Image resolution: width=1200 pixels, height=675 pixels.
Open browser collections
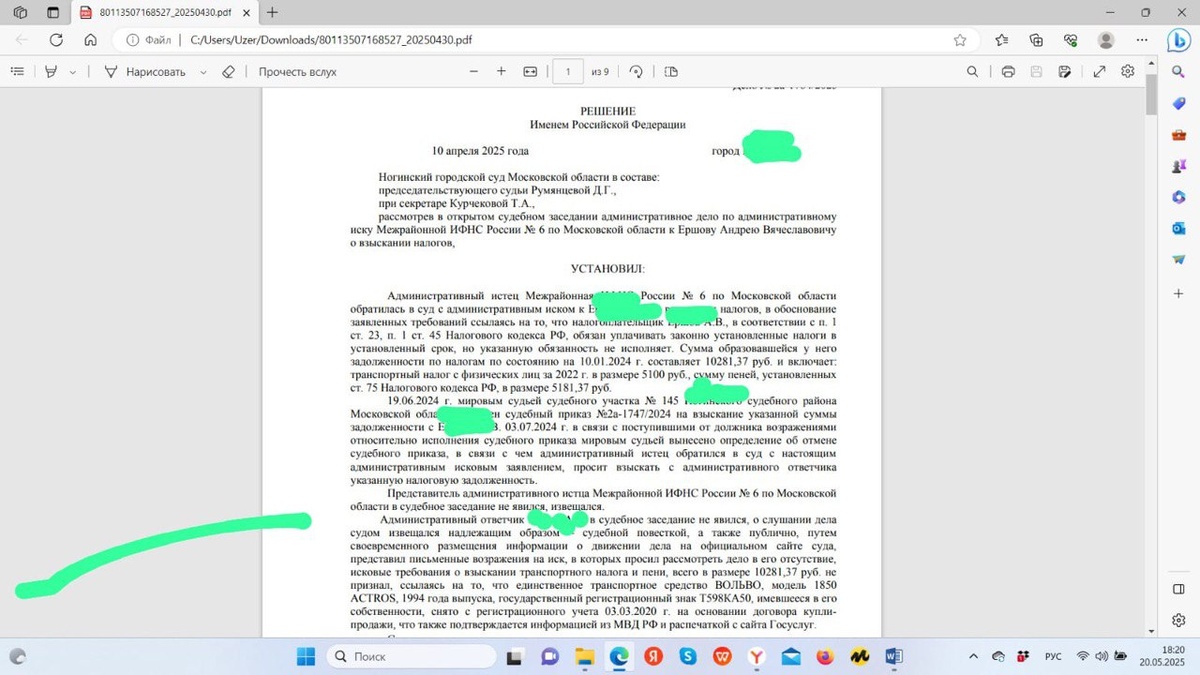tap(1036, 40)
